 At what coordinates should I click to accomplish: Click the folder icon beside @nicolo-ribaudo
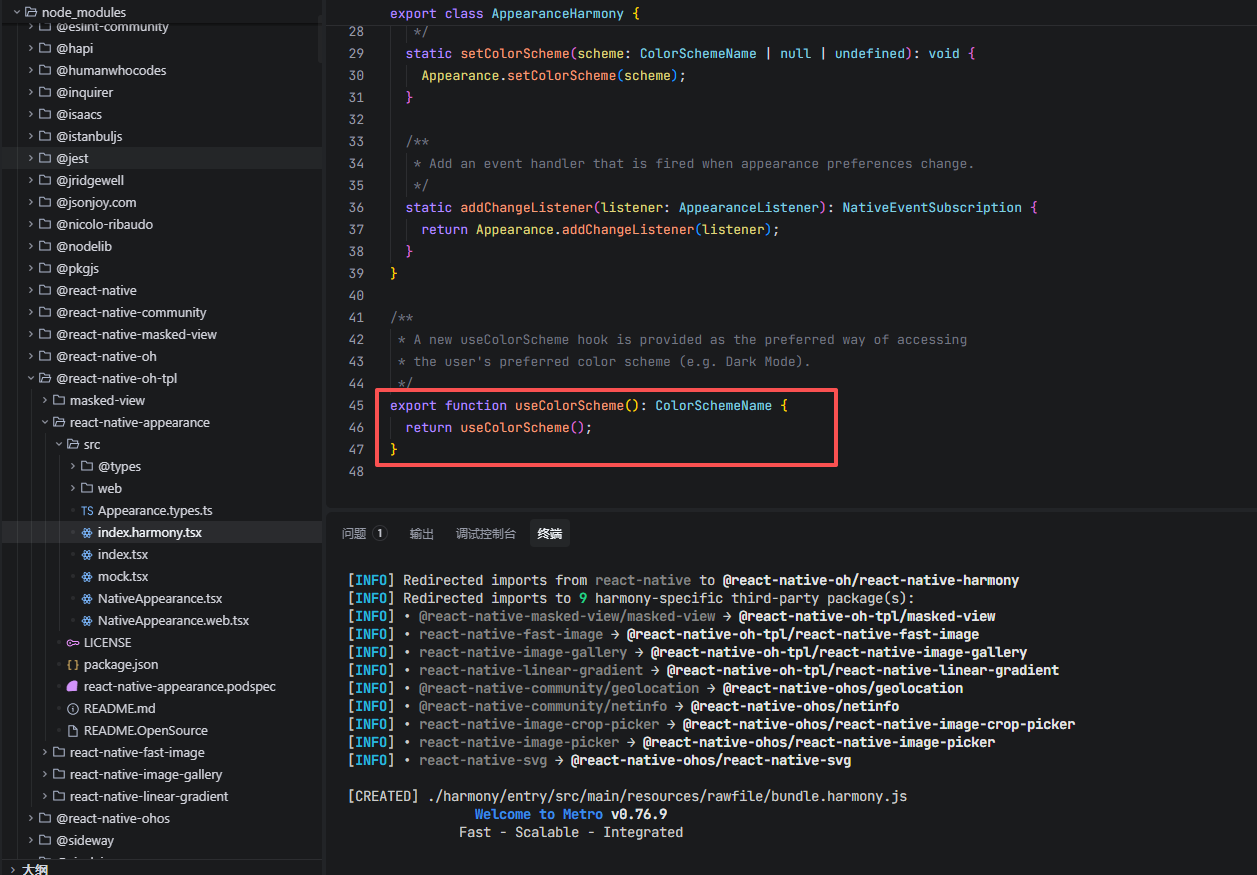pyautogui.click(x=45, y=224)
